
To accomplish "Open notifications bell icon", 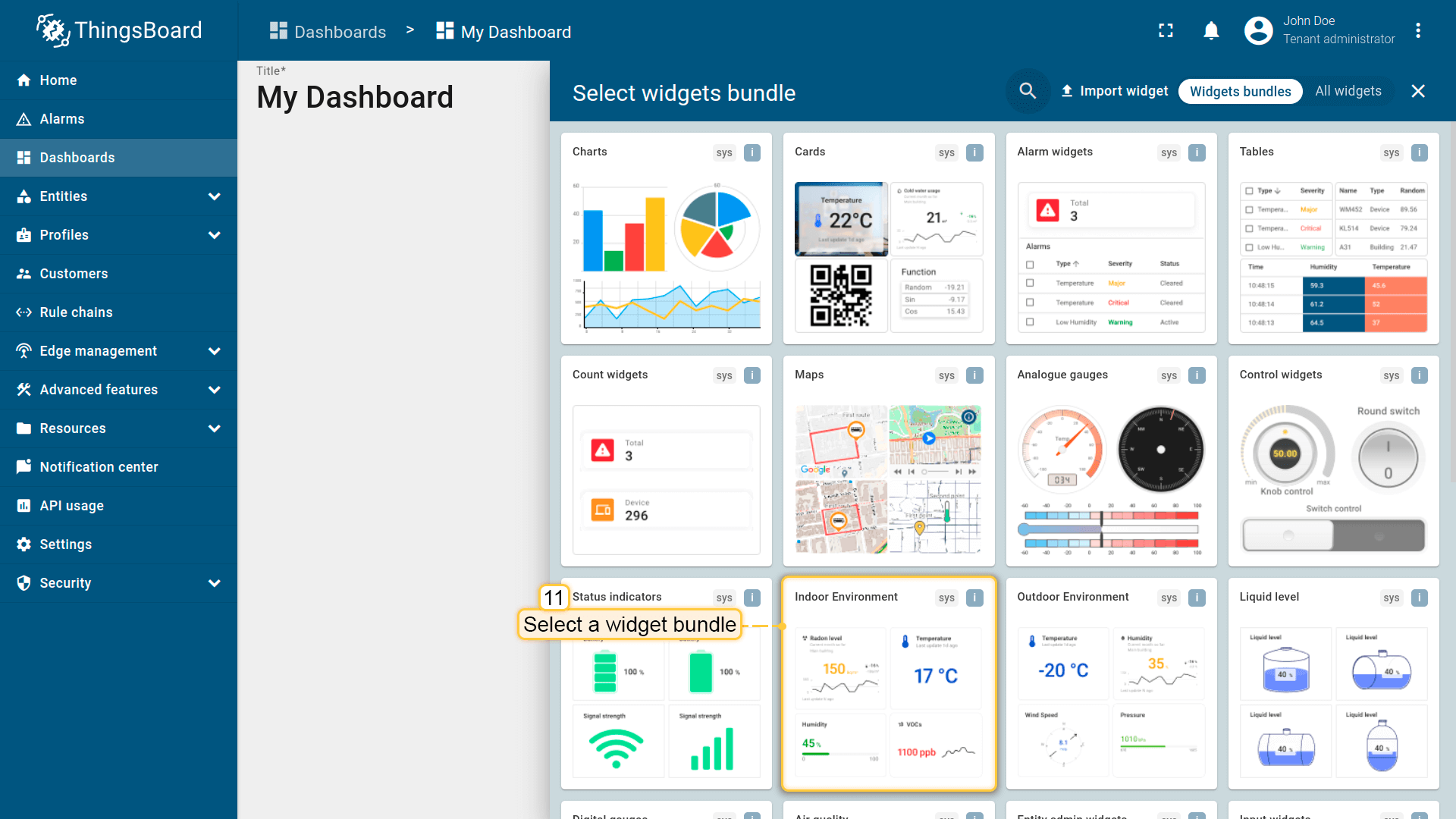I will coord(1211,30).
